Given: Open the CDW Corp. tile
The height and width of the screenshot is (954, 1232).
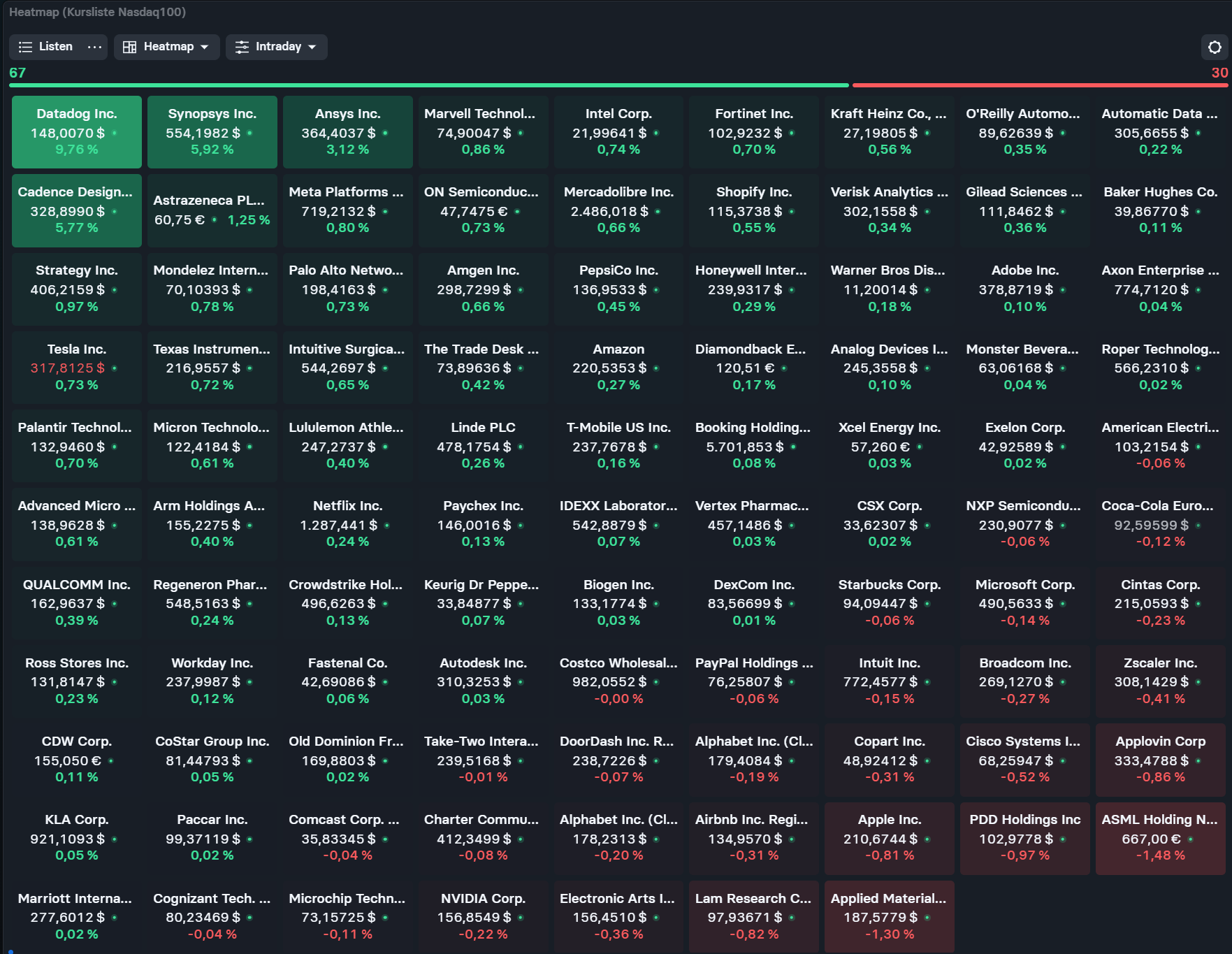Looking at the screenshot, I should coord(77,760).
